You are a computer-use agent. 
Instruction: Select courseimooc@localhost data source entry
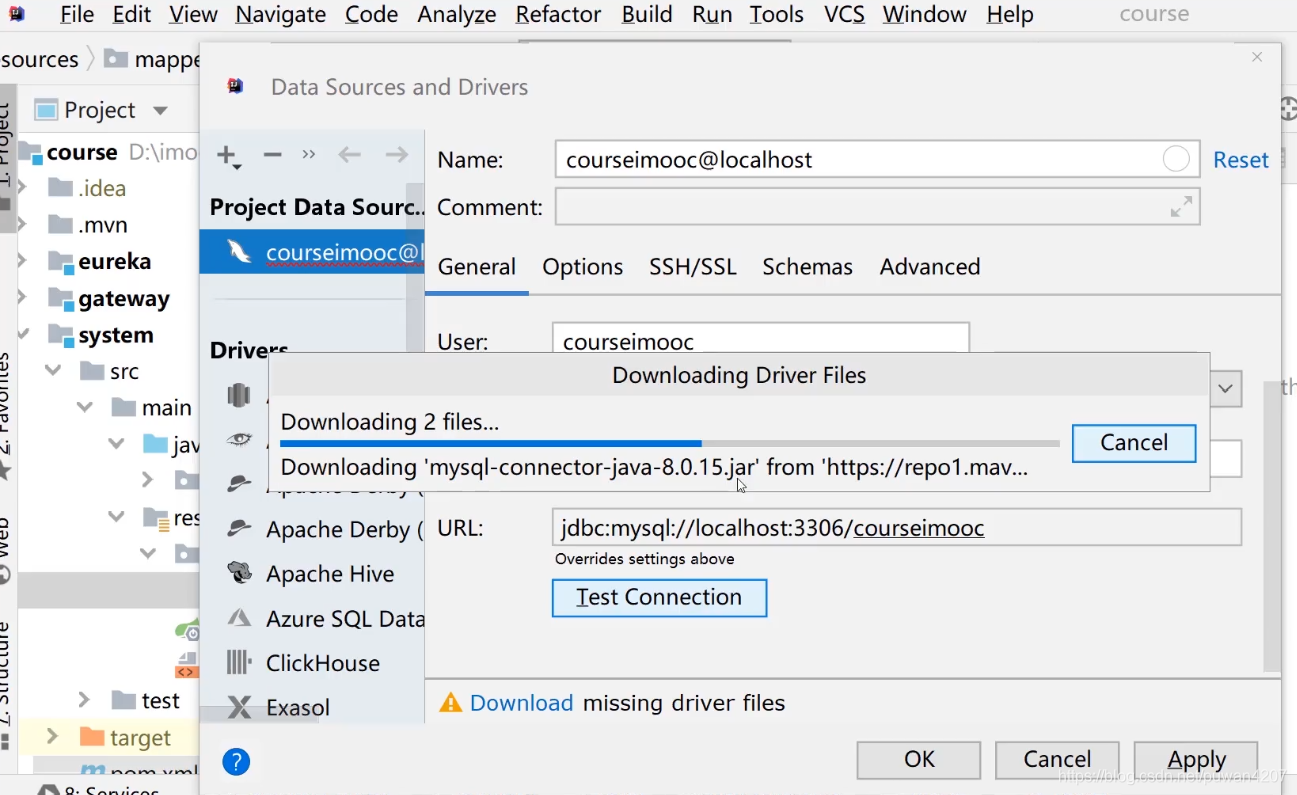(312, 252)
